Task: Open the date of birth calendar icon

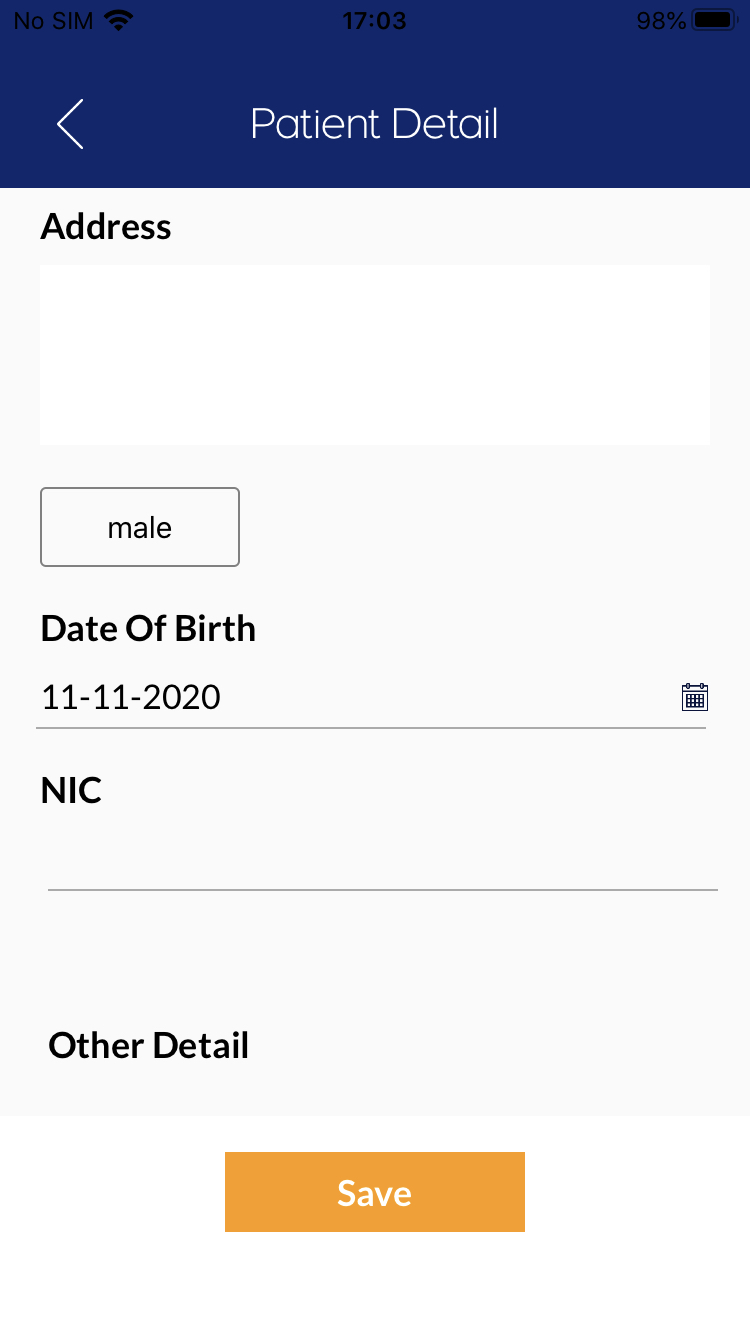Action: [695, 697]
